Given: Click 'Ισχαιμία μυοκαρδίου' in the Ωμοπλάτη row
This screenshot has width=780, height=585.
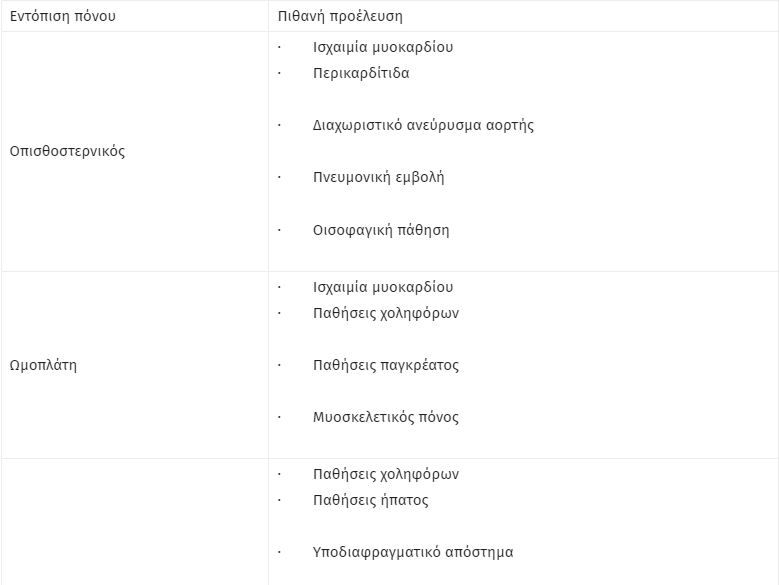Looking at the screenshot, I should 383,287.
